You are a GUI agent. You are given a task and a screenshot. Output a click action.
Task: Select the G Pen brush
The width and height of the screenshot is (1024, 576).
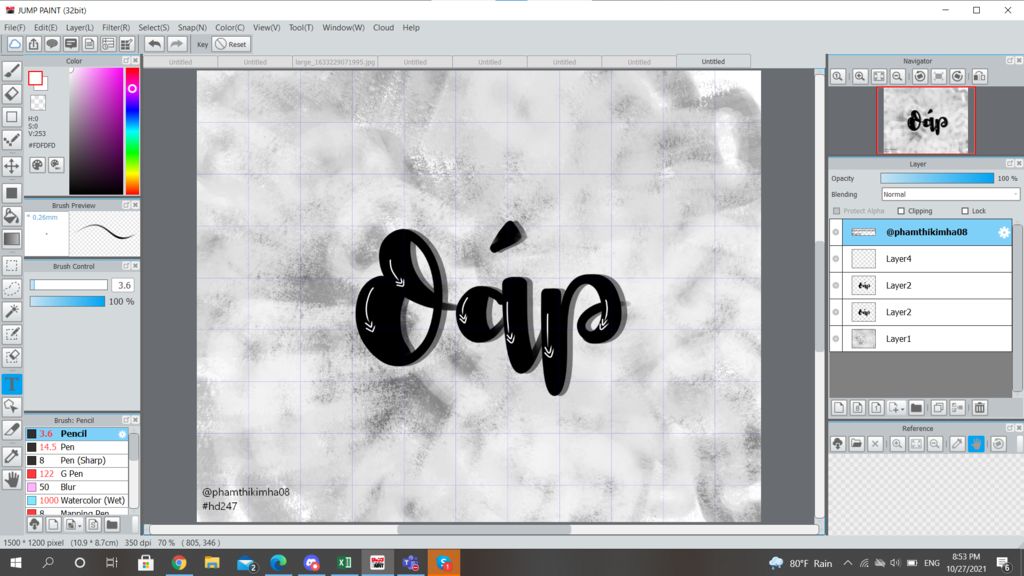[76, 473]
